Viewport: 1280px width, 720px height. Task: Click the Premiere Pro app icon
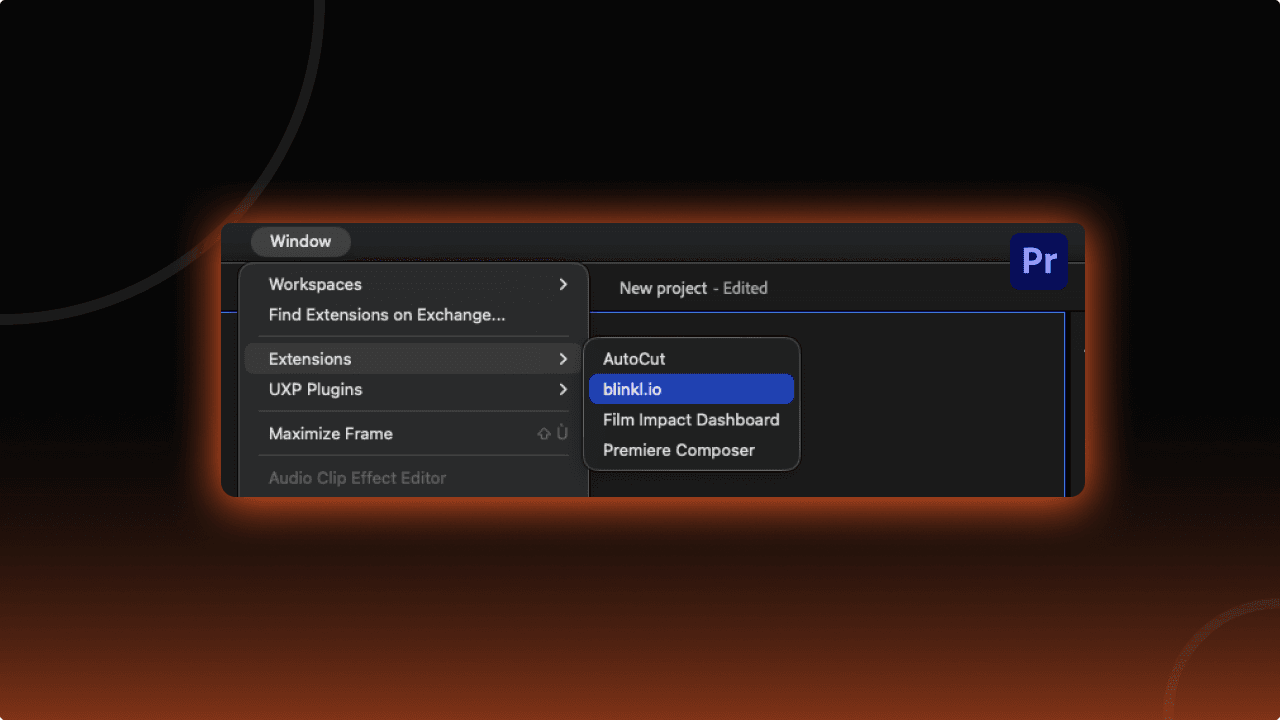pyautogui.click(x=1038, y=261)
